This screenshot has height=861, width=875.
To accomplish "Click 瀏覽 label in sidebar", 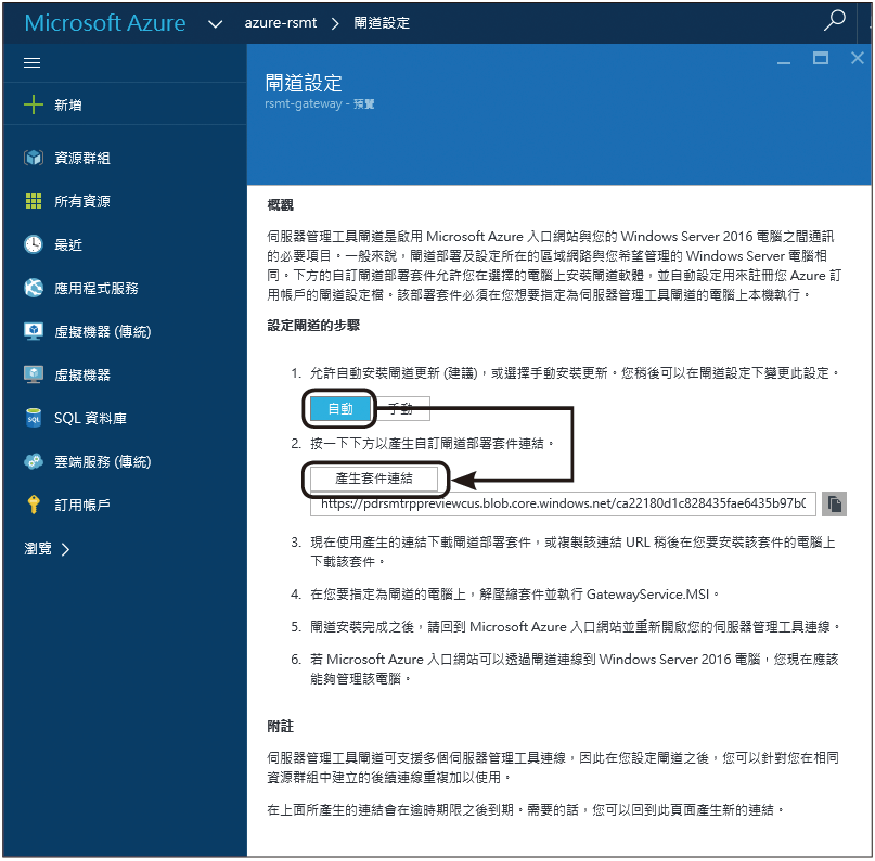I will [x=38, y=549].
